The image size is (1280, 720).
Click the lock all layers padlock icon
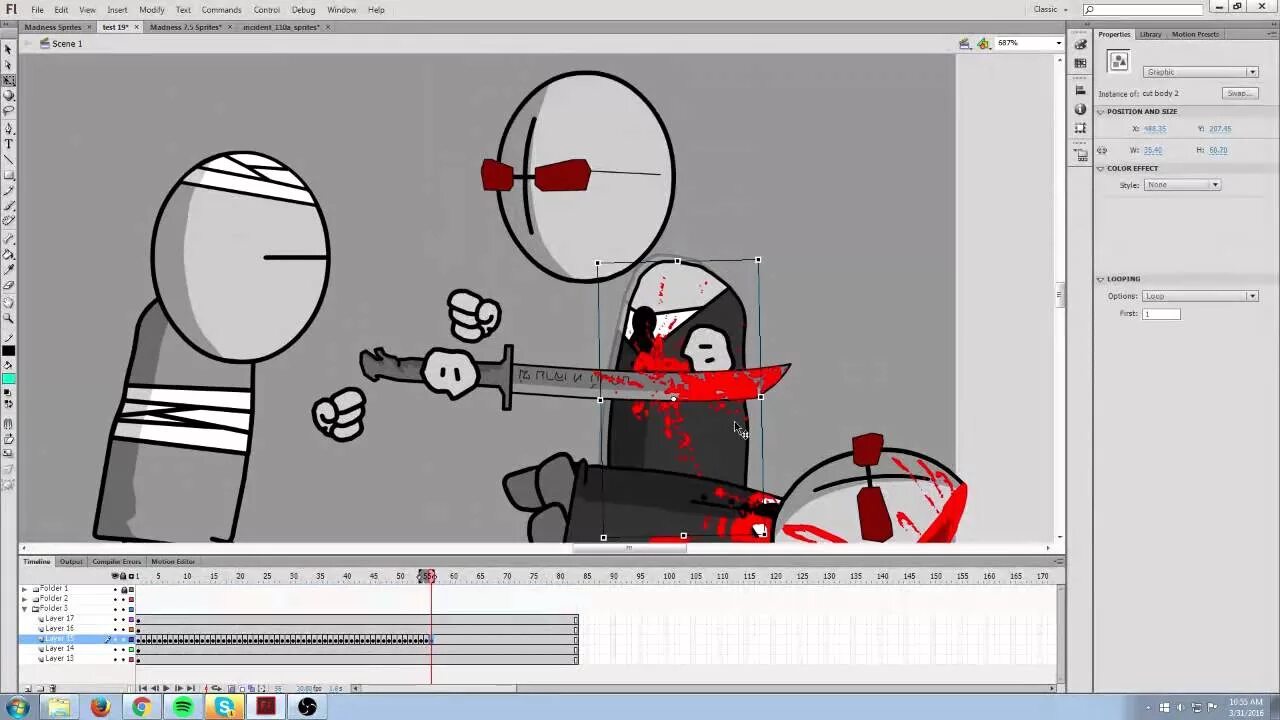click(123, 576)
